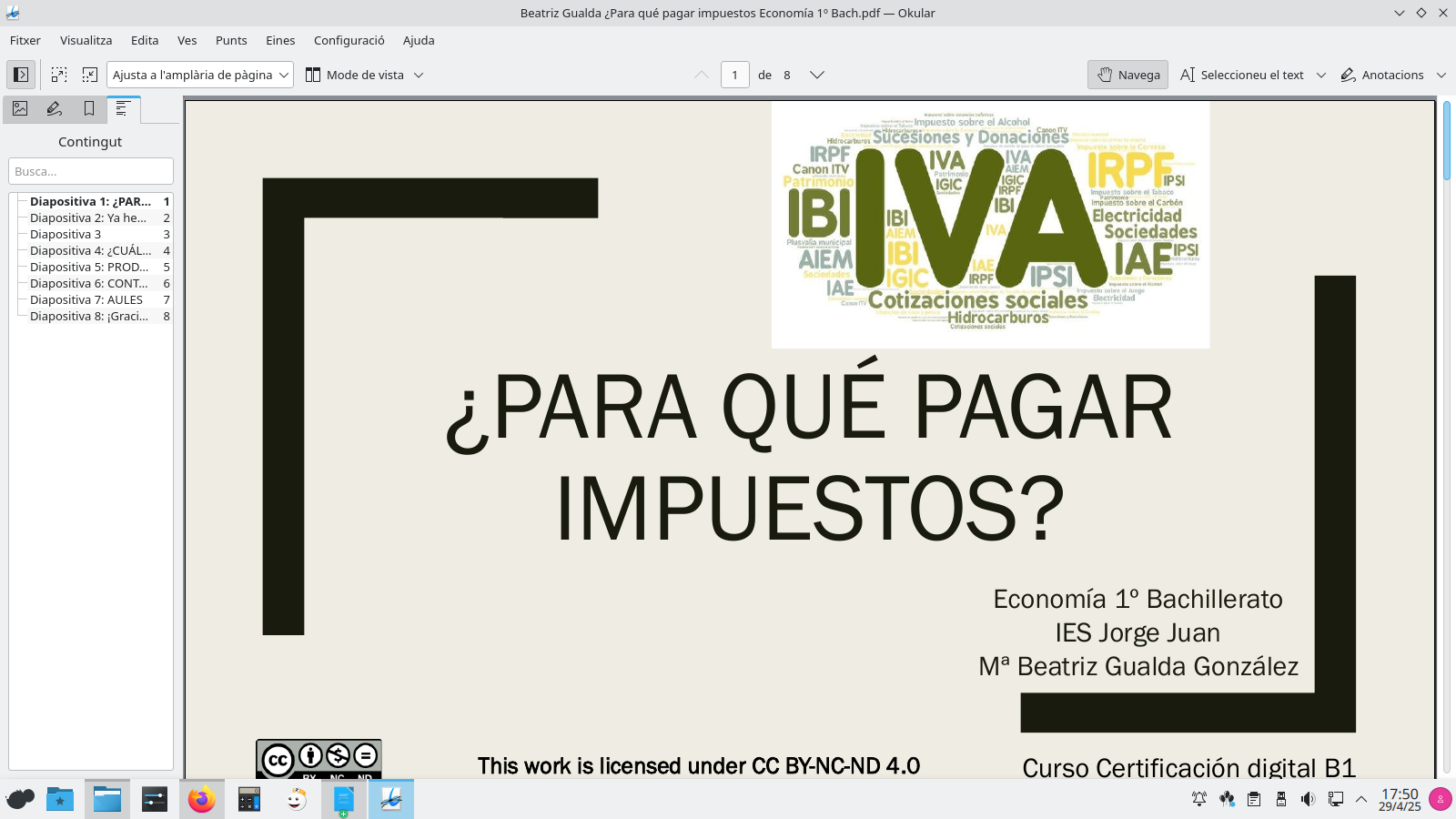Open the 'Ajusta a l'amplària de pàgina' zoom dropdown
This screenshot has width=1456, height=819.
click(200, 75)
